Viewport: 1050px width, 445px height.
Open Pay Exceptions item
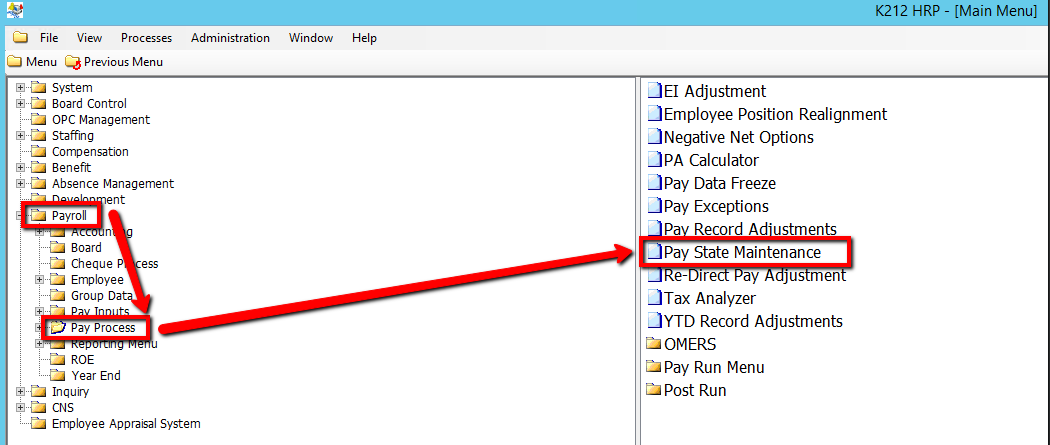(716, 207)
